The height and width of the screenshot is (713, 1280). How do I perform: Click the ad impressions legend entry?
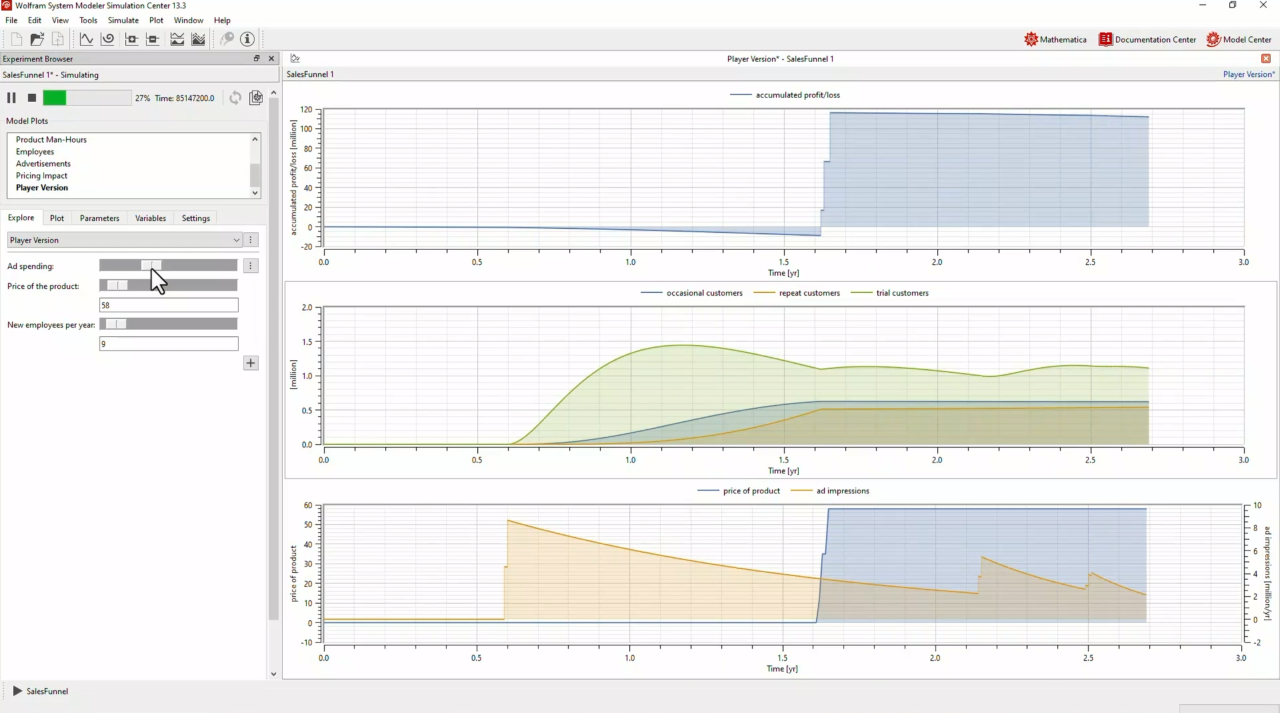pyautogui.click(x=830, y=491)
